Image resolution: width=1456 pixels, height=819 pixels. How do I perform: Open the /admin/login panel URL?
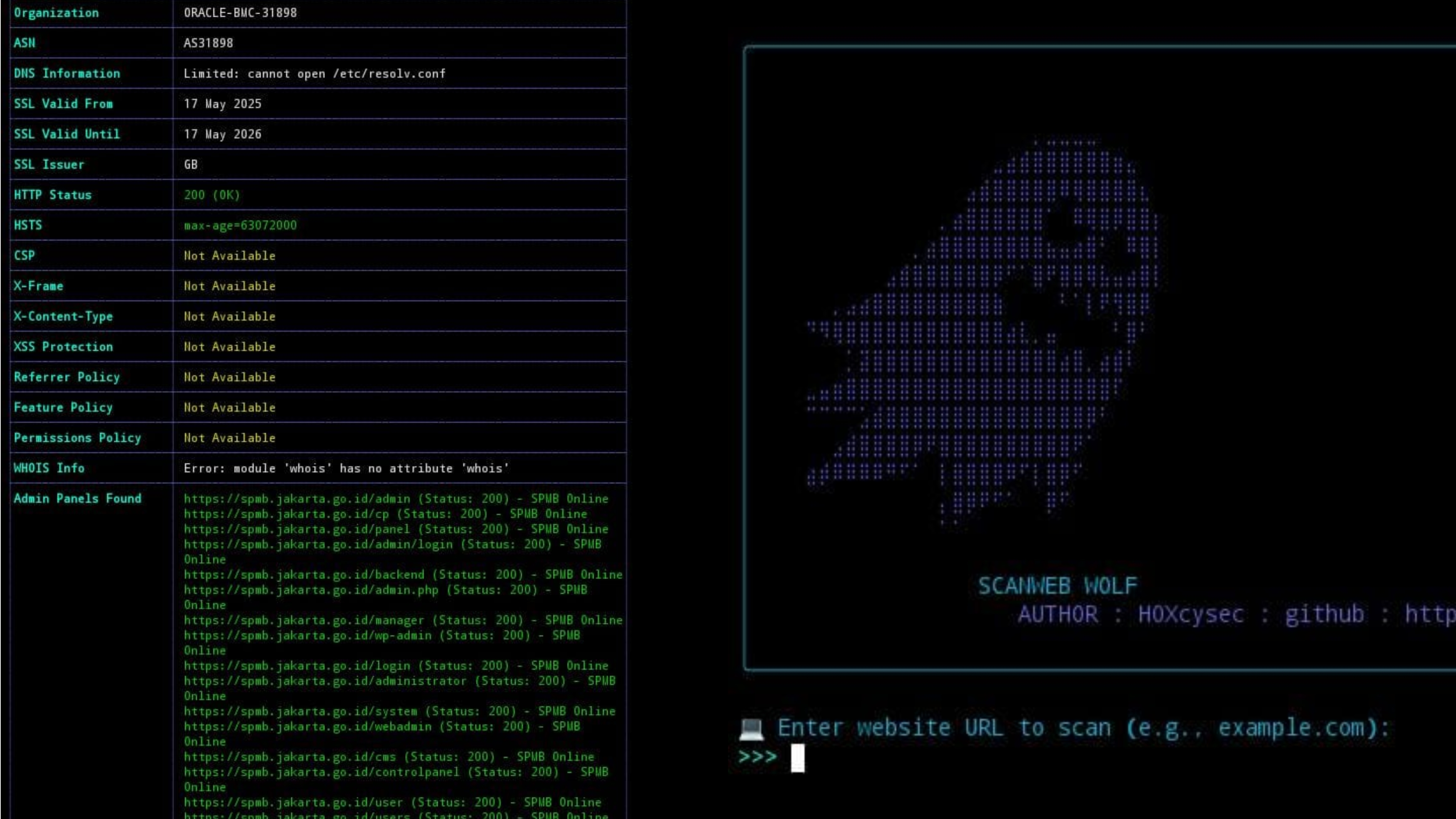click(318, 544)
